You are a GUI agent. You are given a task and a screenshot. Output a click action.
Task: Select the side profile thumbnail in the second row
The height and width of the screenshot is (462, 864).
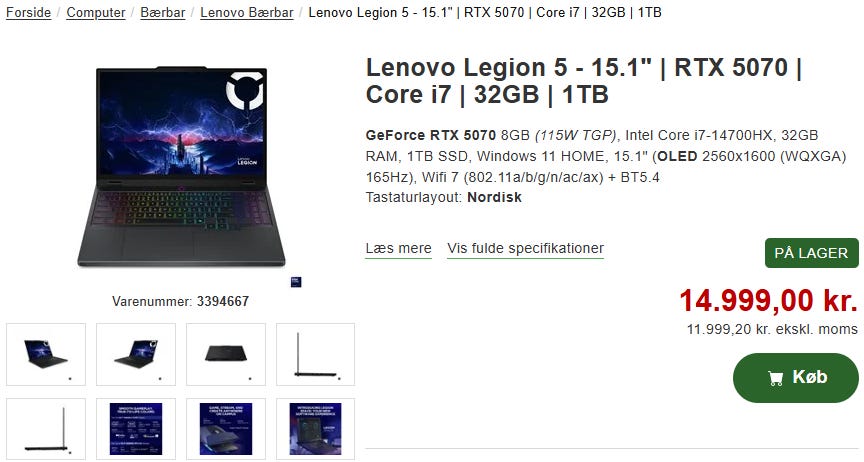pyautogui.click(x=46, y=429)
